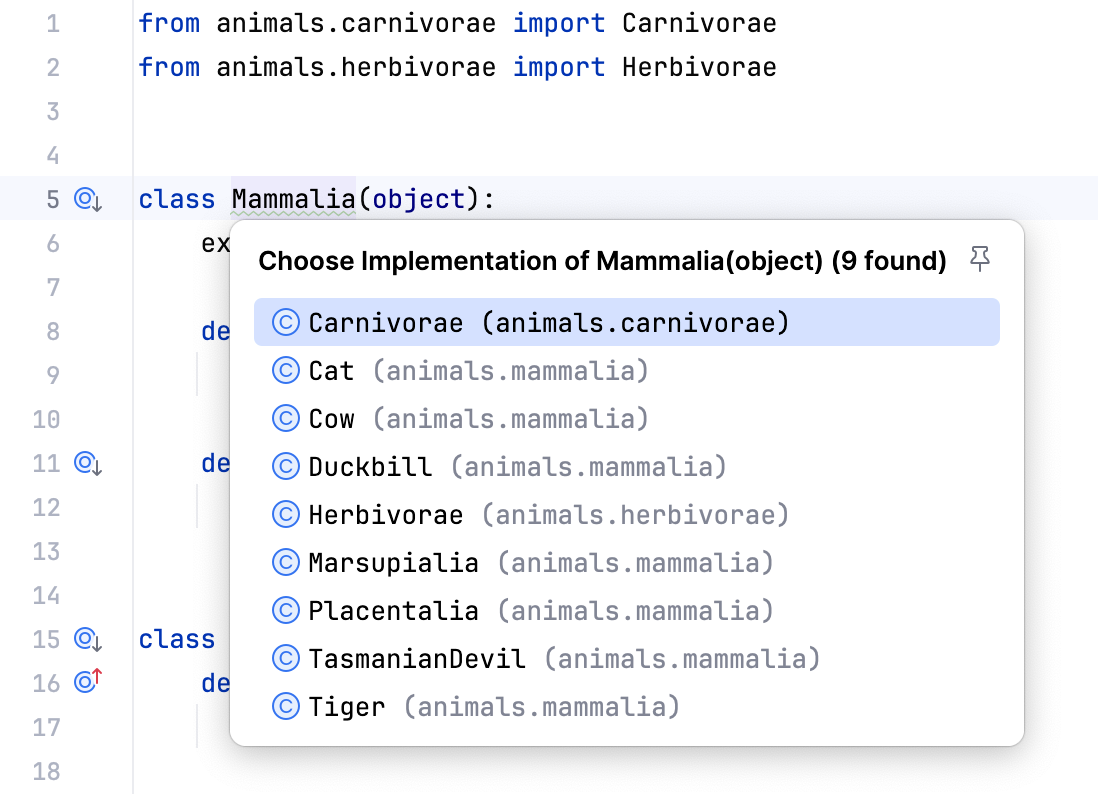Click the Choose Implementation popup title
The width and height of the screenshot is (1098, 794).
(601, 260)
